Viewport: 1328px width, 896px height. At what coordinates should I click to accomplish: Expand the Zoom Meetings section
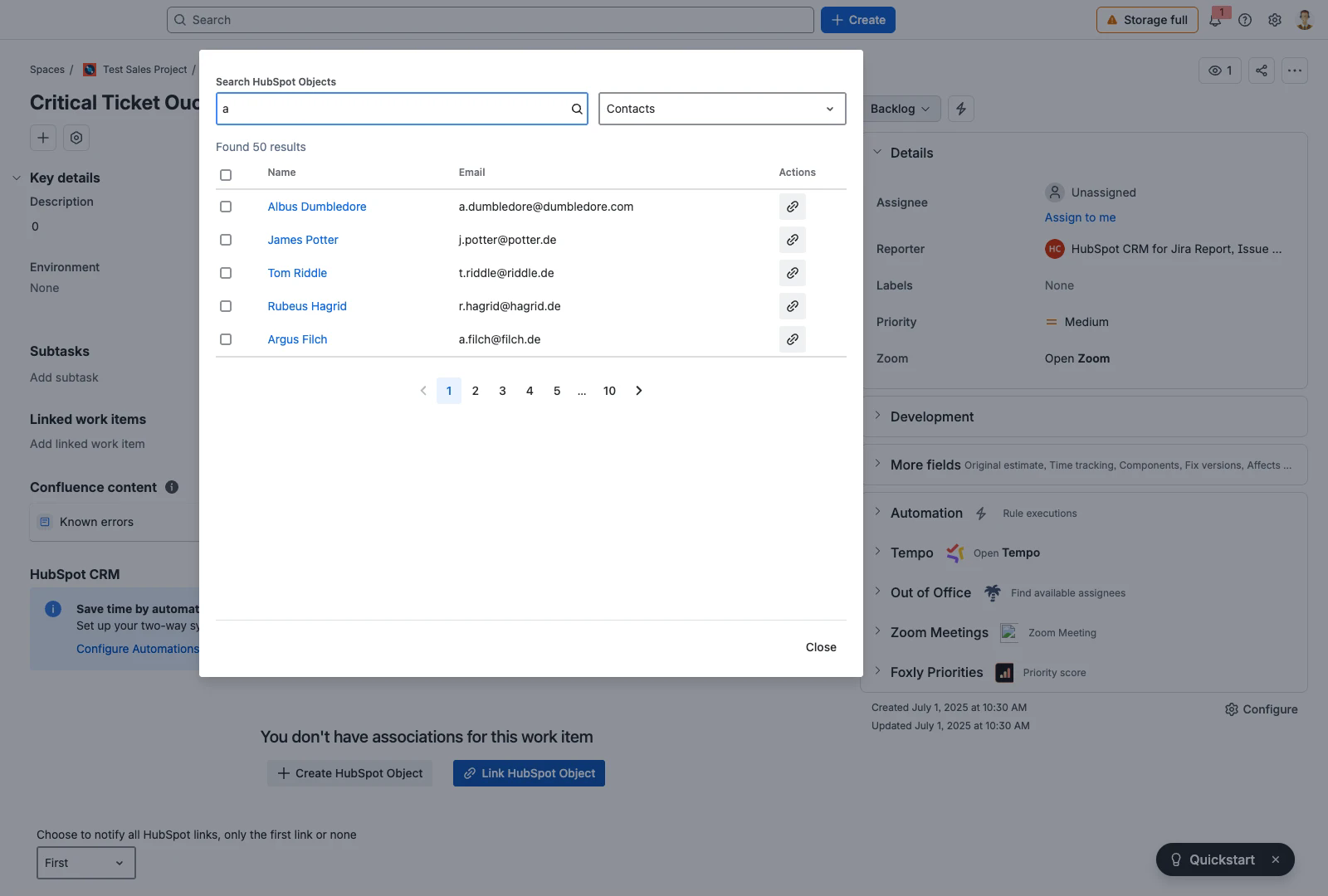point(877,632)
